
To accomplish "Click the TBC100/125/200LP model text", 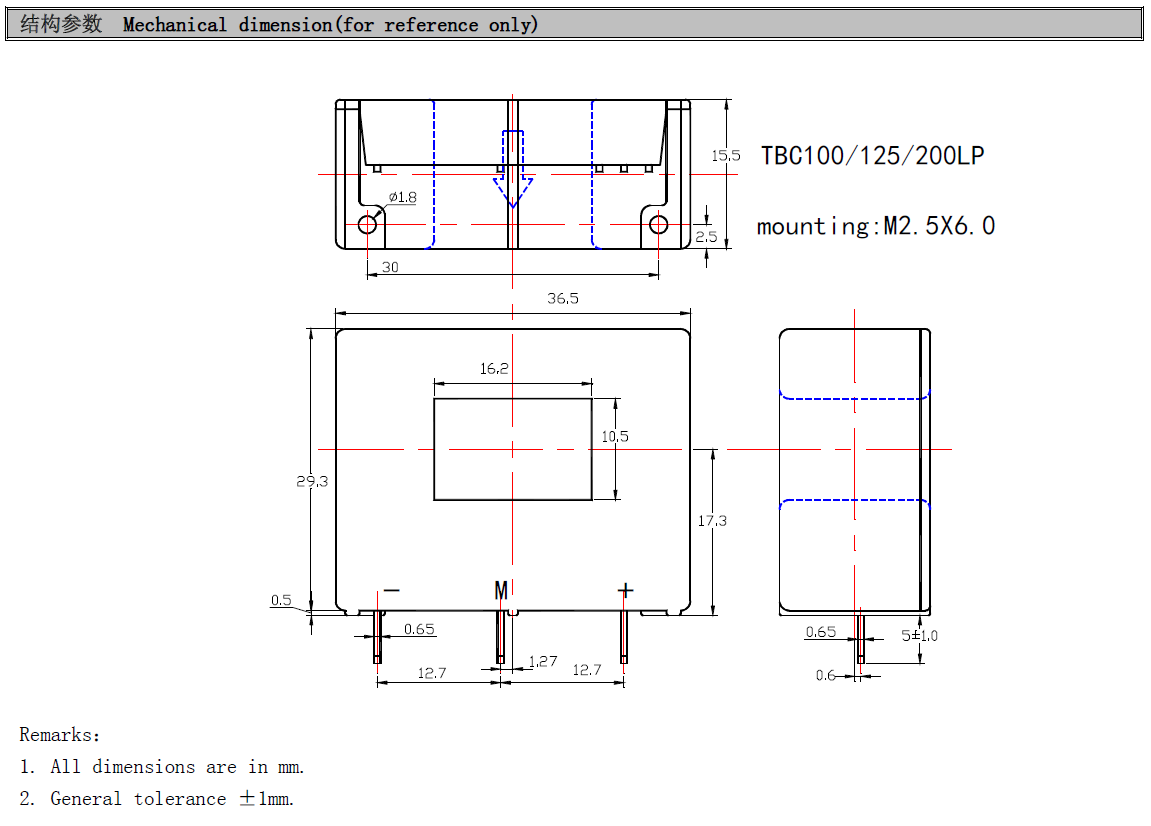I will 872,156.
